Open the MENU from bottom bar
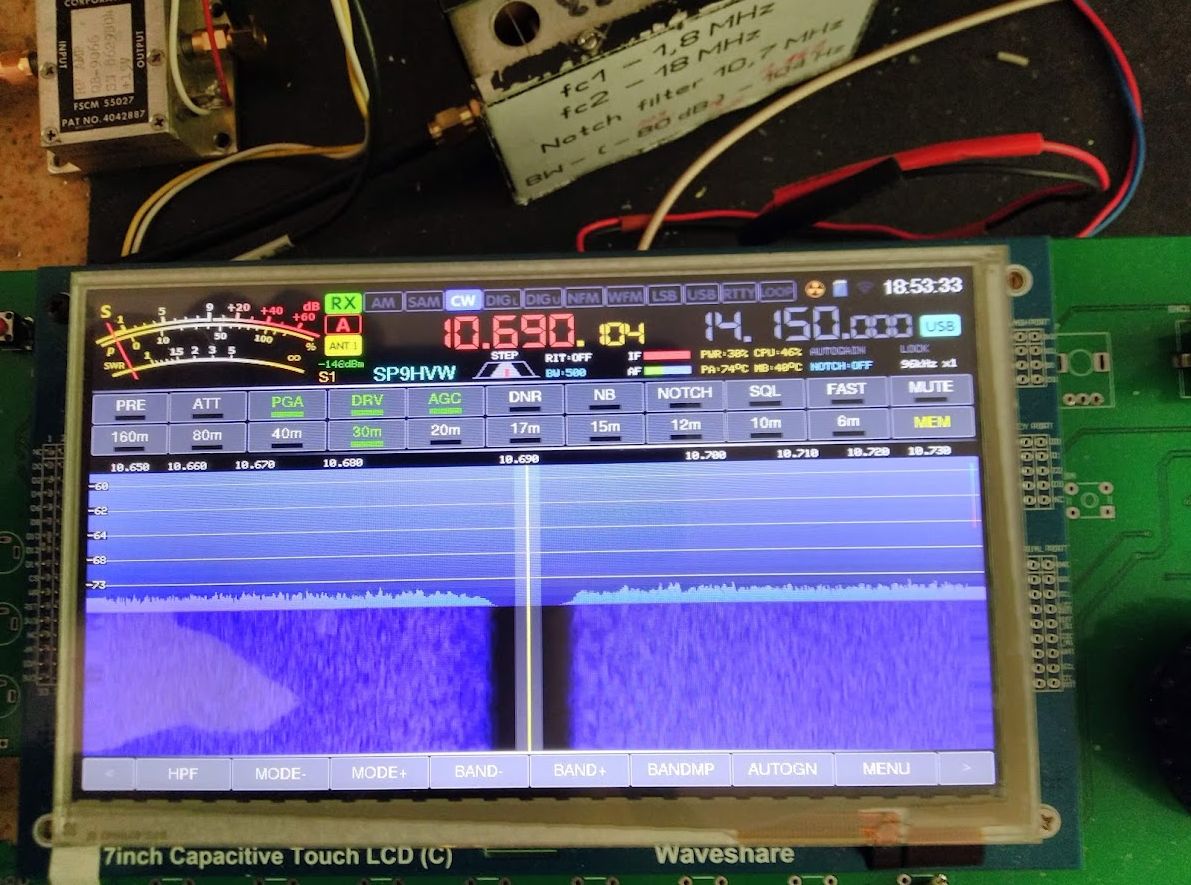The image size is (1191, 885). tap(886, 768)
